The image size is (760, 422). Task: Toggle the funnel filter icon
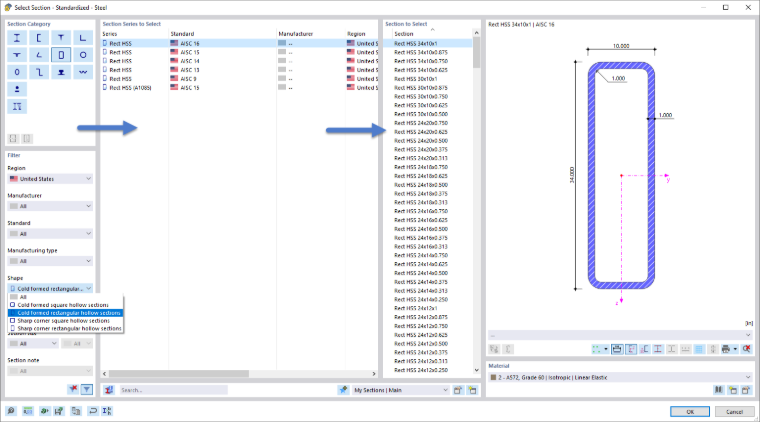click(87, 389)
